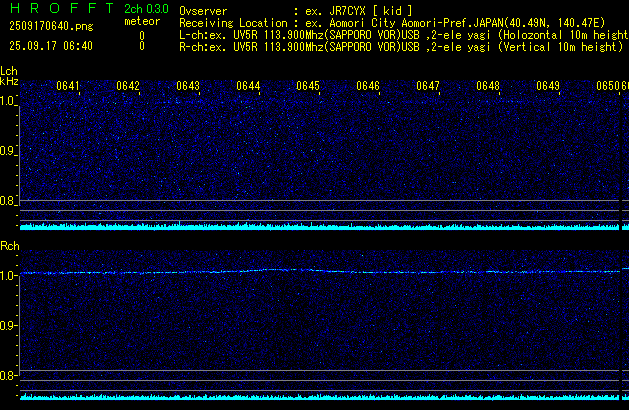Click the Lch 0.8 kHz axis label
The width and height of the screenshot is (629, 410).
point(8,201)
